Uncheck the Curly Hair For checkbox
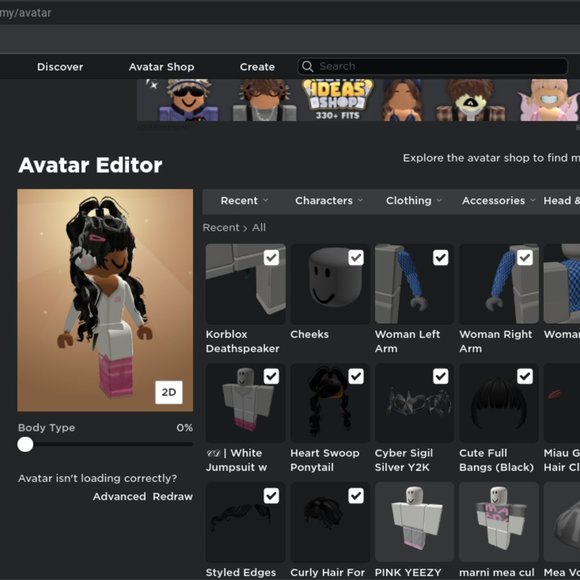580x580 pixels. (356, 496)
